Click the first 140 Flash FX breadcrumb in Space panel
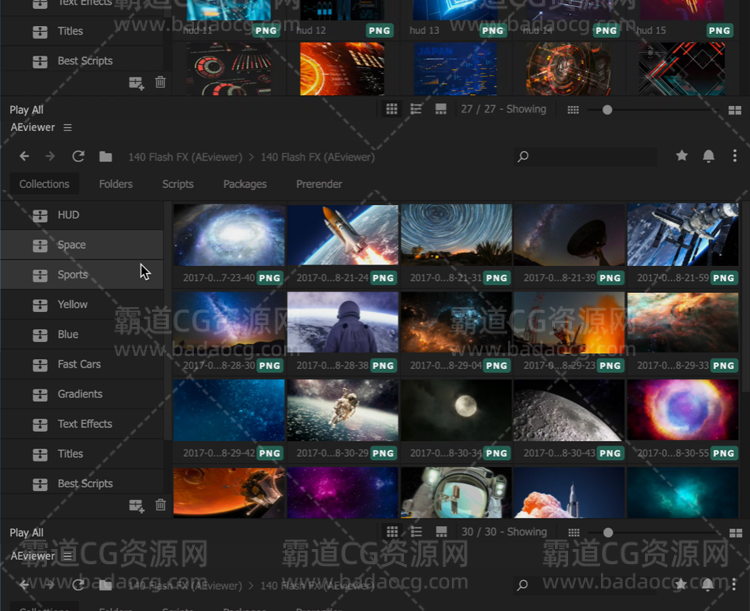Image resolution: width=750 pixels, height=611 pixels. 185,157
